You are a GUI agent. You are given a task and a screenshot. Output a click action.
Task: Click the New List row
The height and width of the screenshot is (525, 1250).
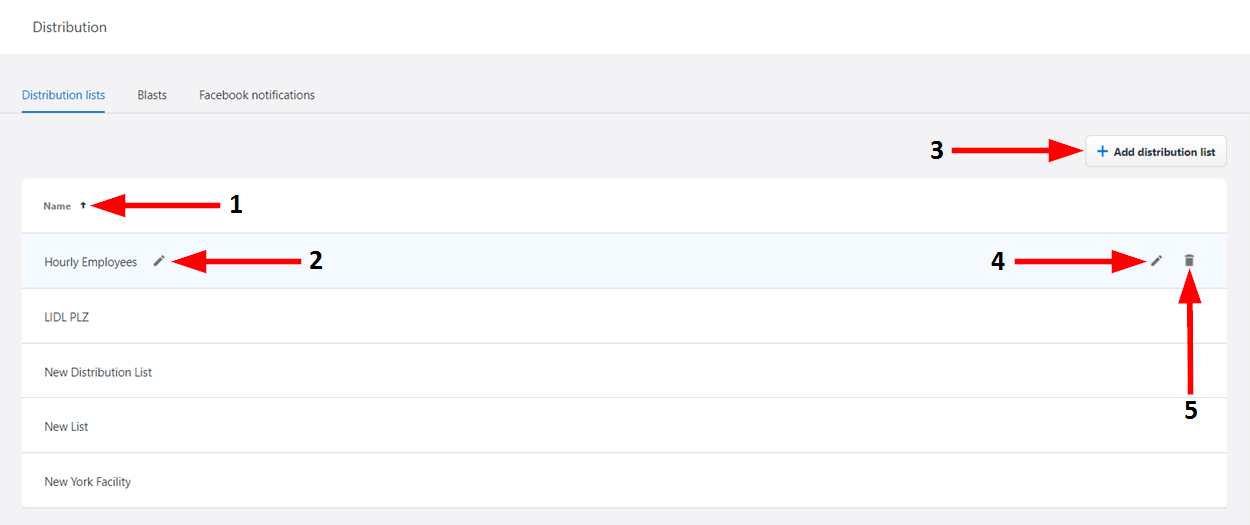pos(66,427)
